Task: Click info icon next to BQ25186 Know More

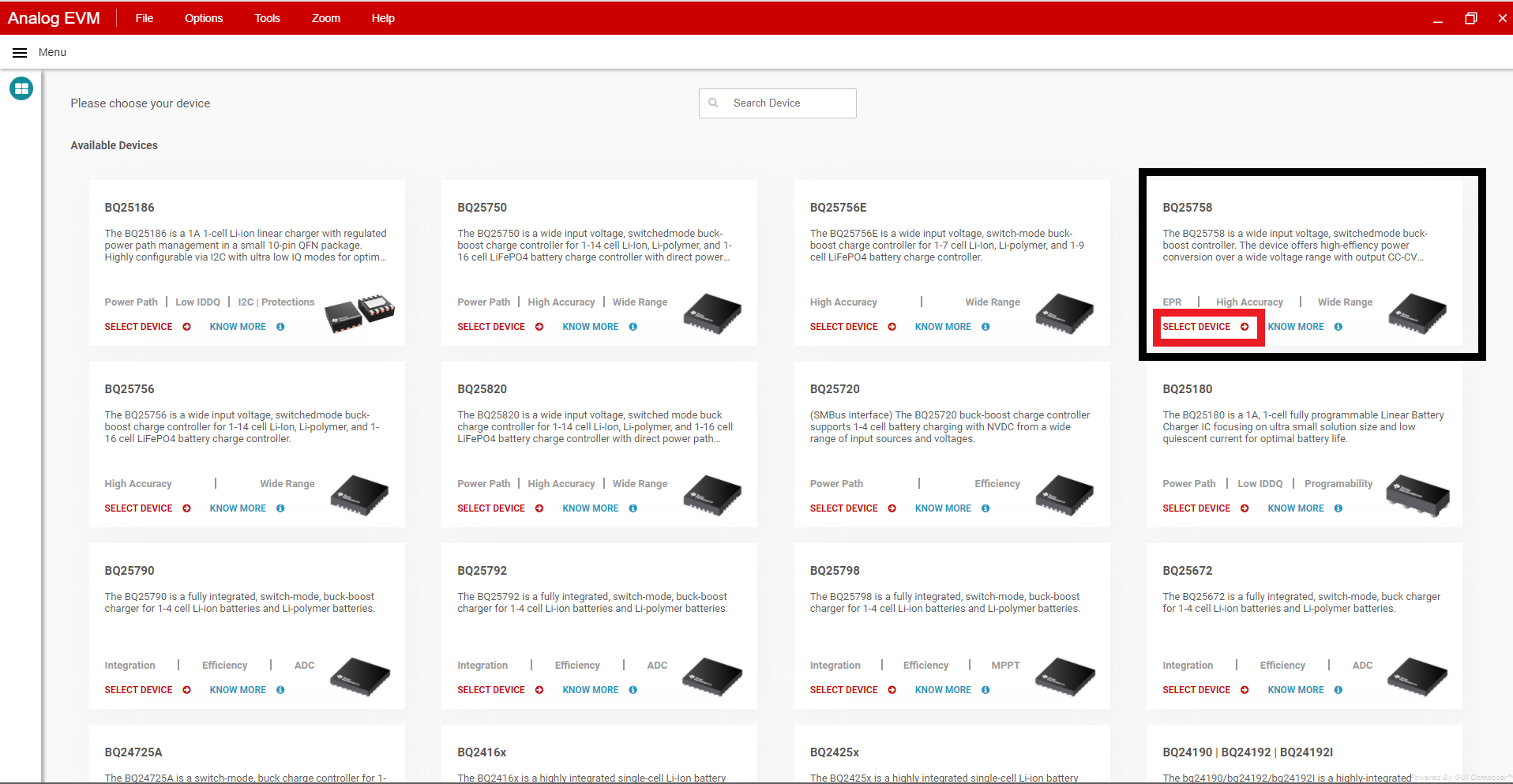Action: pos(280,327)
